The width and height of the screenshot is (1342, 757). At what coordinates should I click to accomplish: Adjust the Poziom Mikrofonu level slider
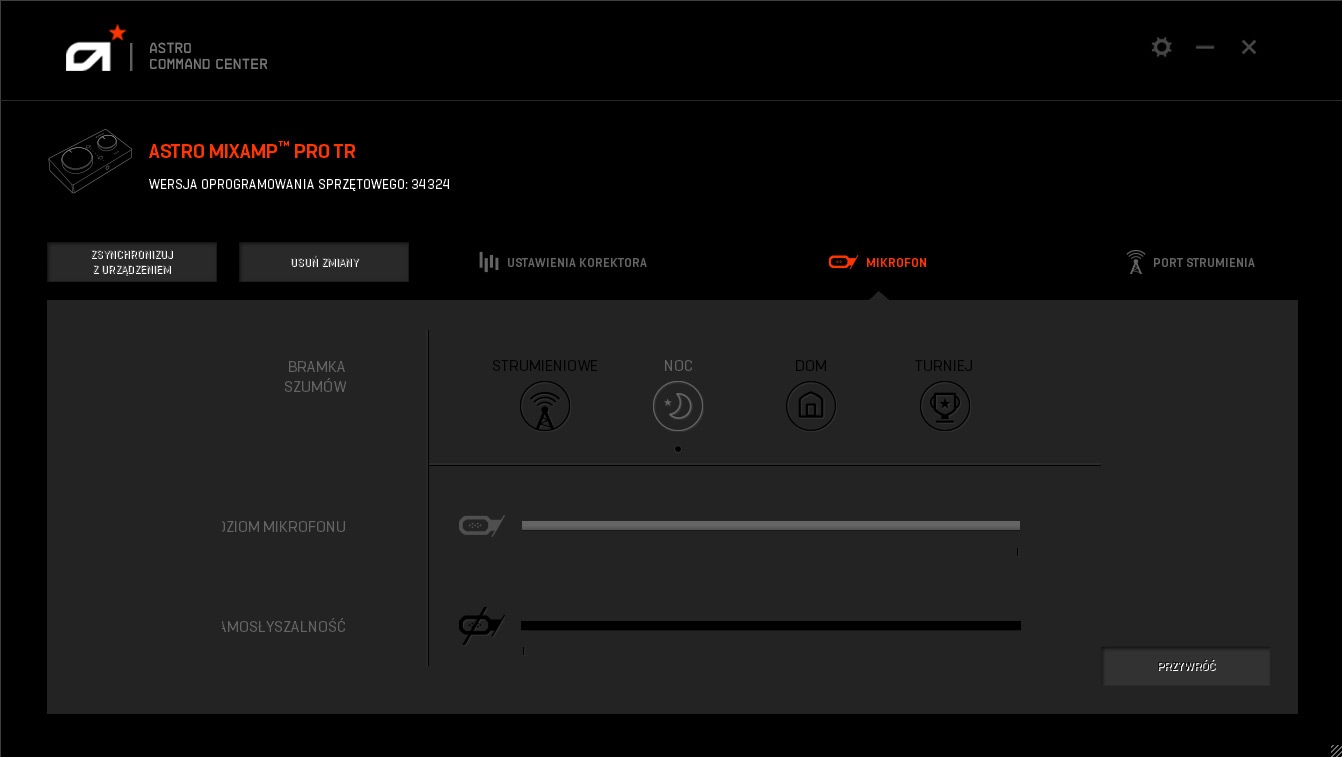770,526
